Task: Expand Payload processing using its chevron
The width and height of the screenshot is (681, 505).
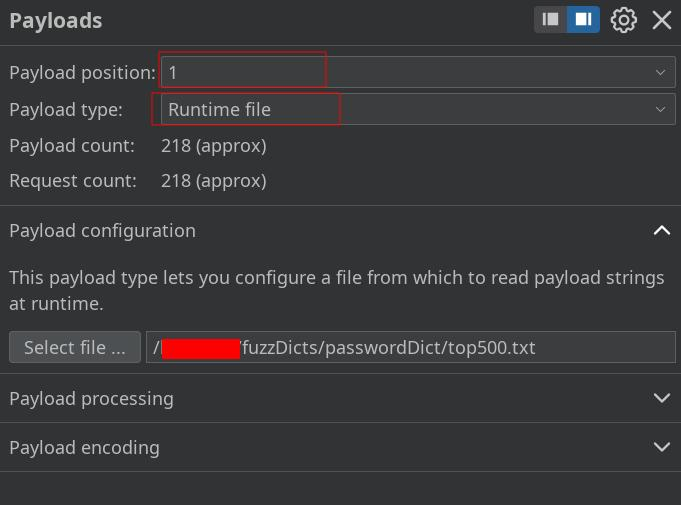Action: click(x=661, y=398)
